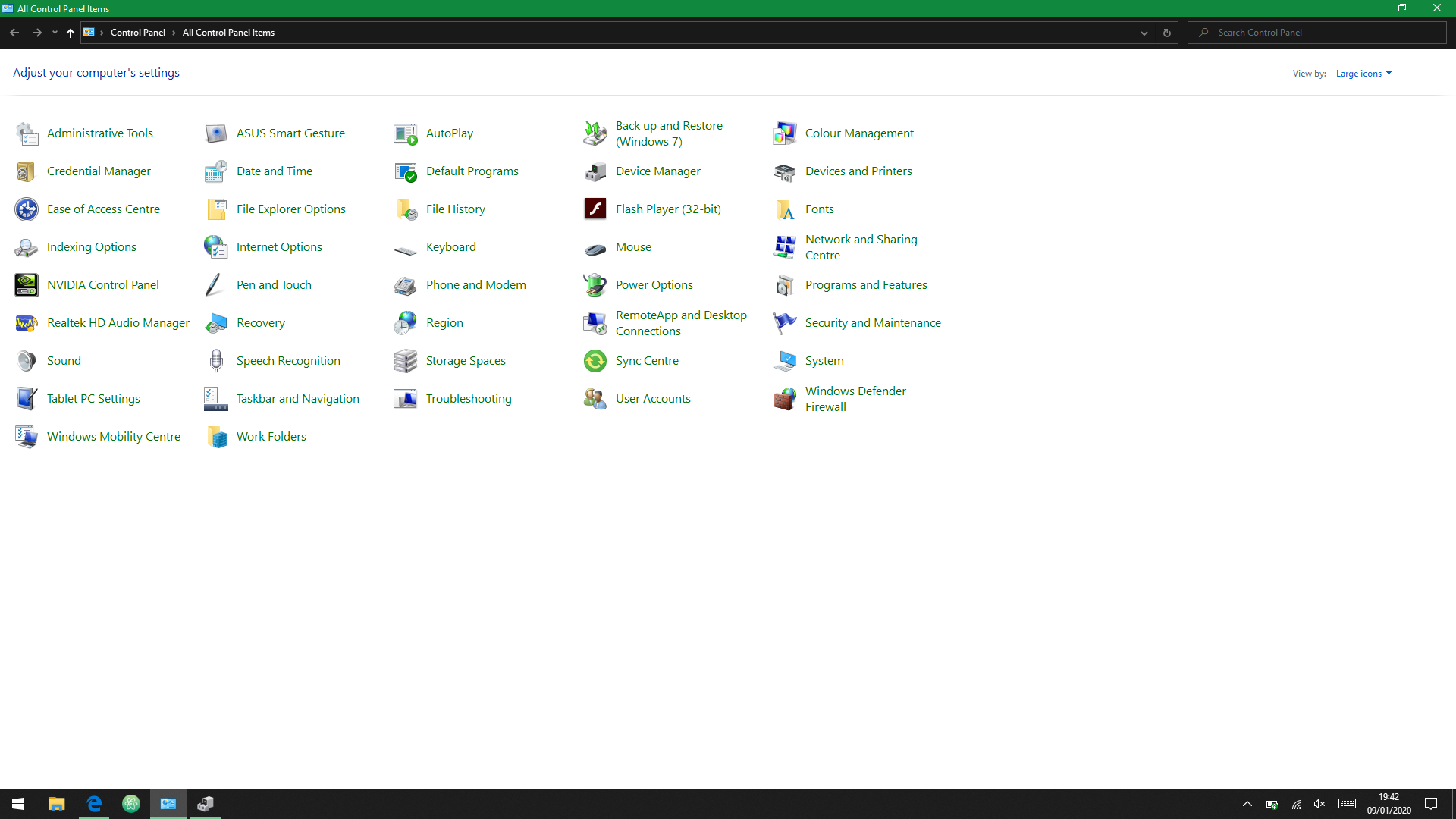Open the Phone and Modem link

475,285
